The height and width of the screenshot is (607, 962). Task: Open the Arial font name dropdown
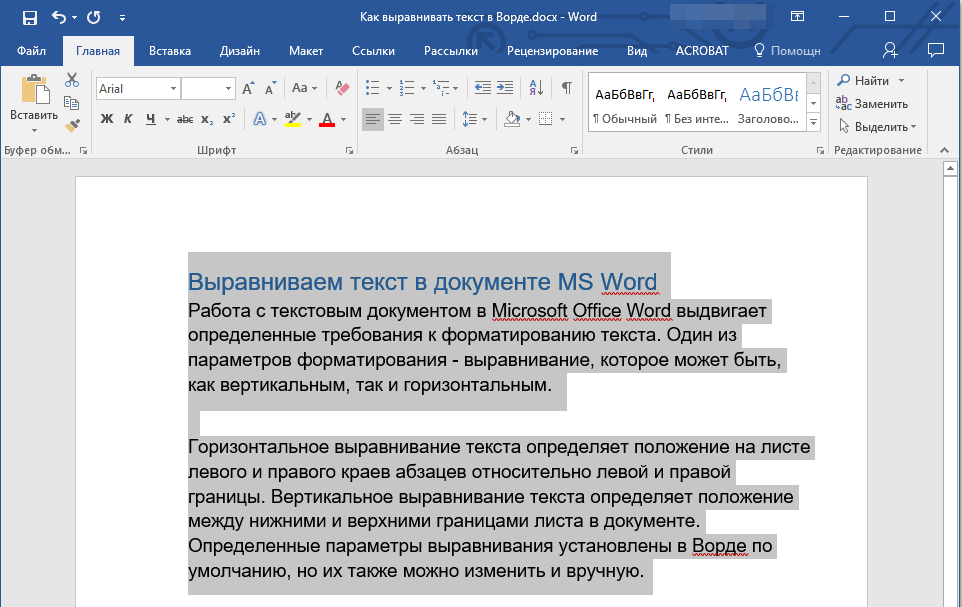(173, 89)
